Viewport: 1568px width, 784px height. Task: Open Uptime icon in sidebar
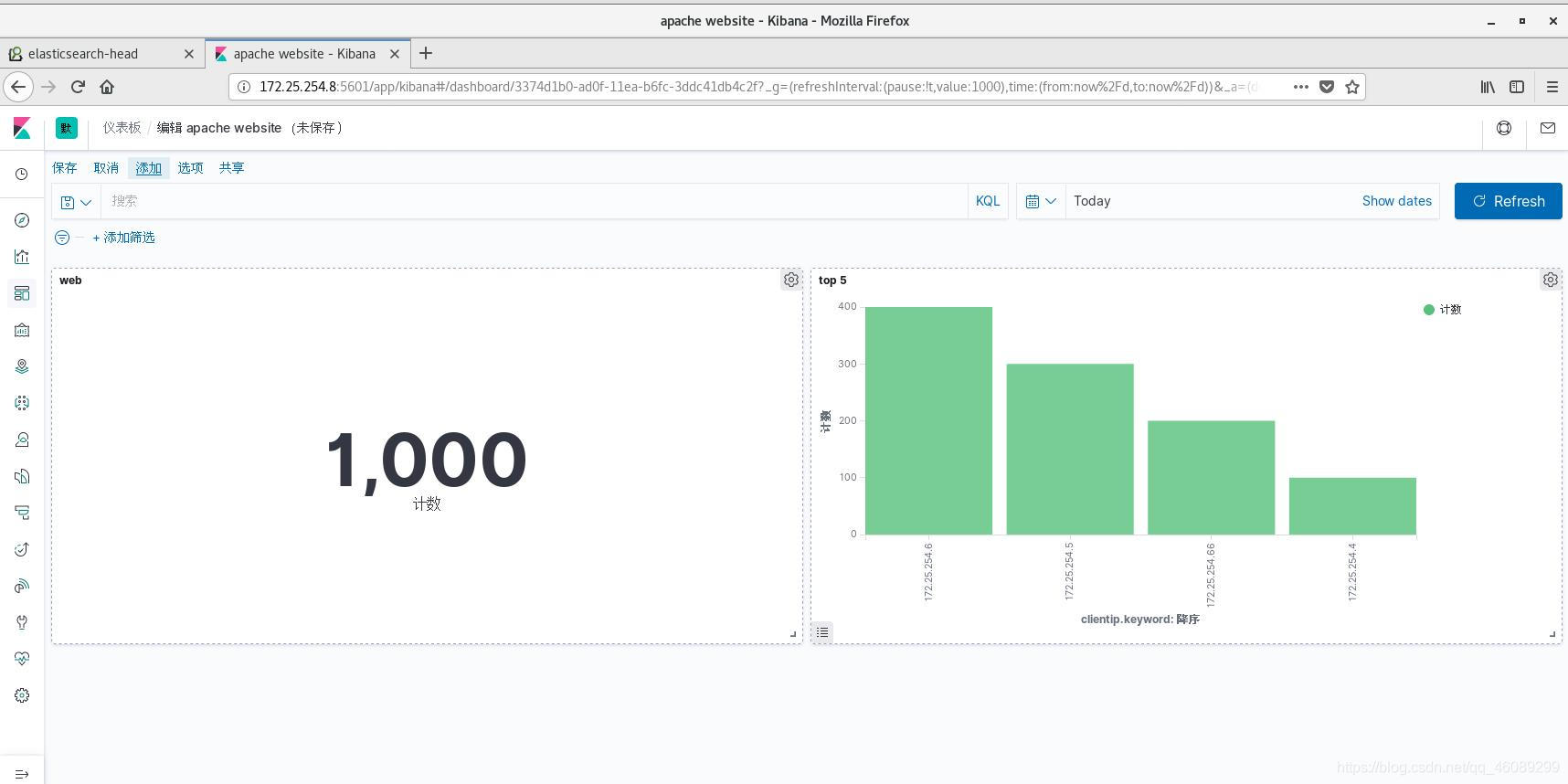[x=22, y=549]
